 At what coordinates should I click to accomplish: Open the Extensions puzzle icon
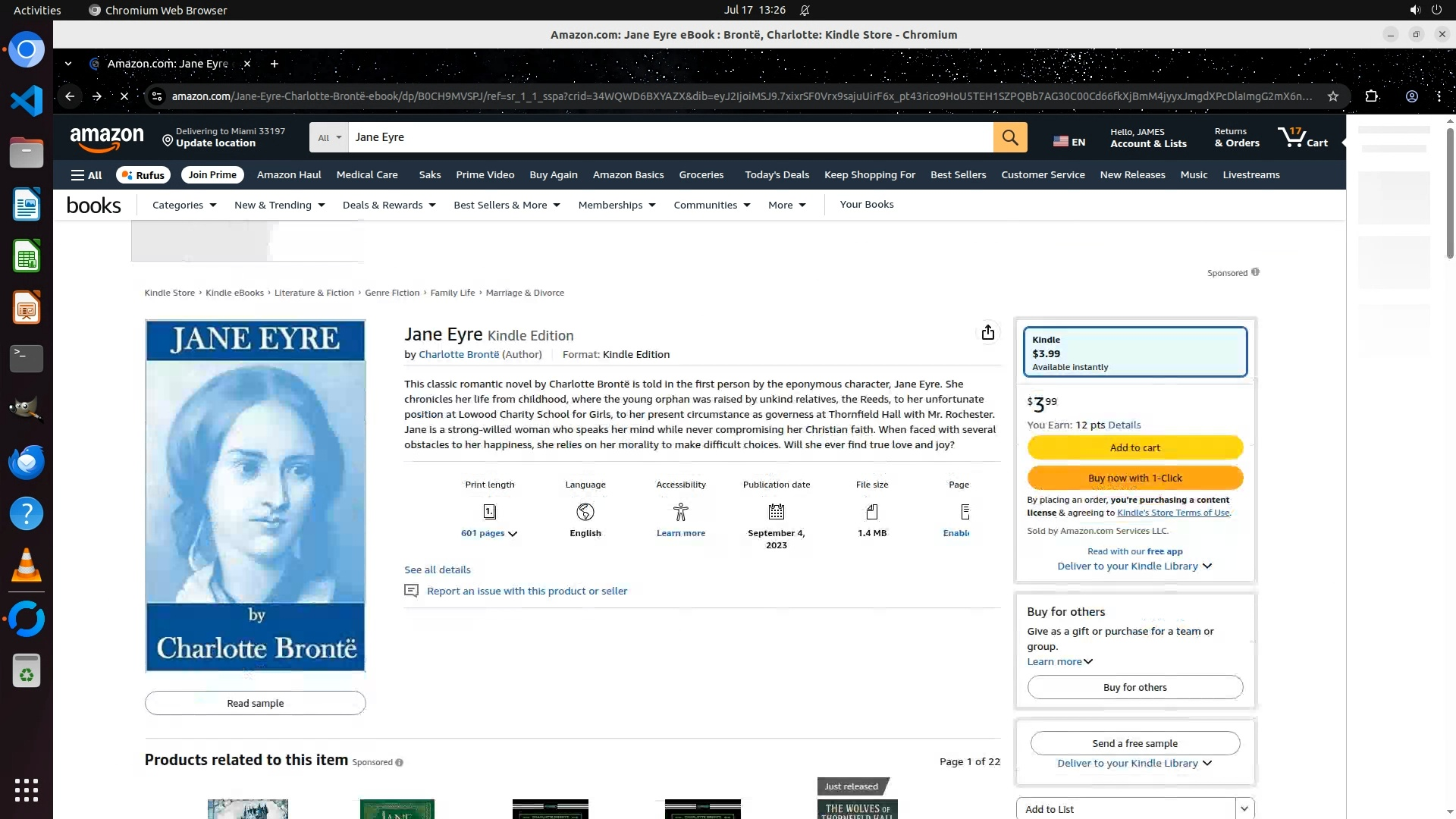pyautogui.click(x=1371, y=96)
